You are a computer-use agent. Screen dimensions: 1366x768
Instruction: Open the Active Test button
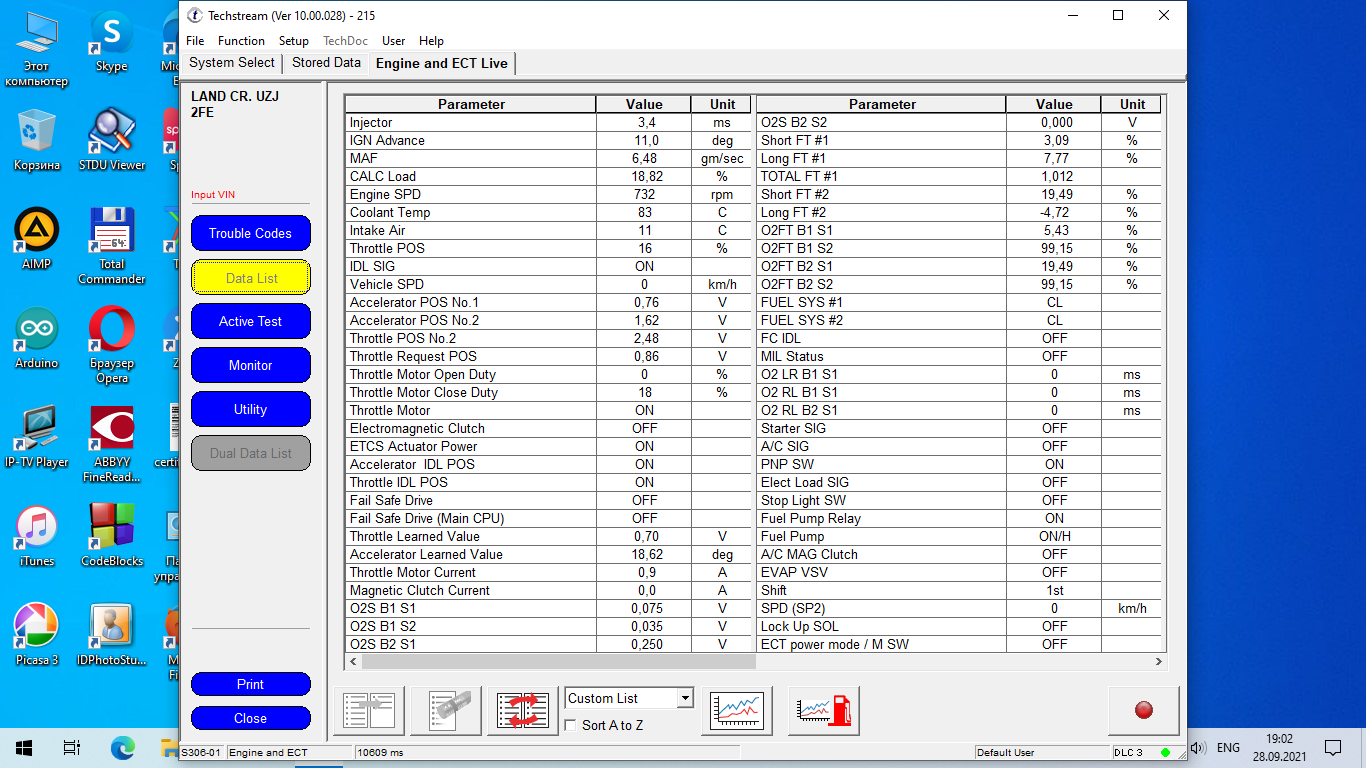tap(251, 321)
